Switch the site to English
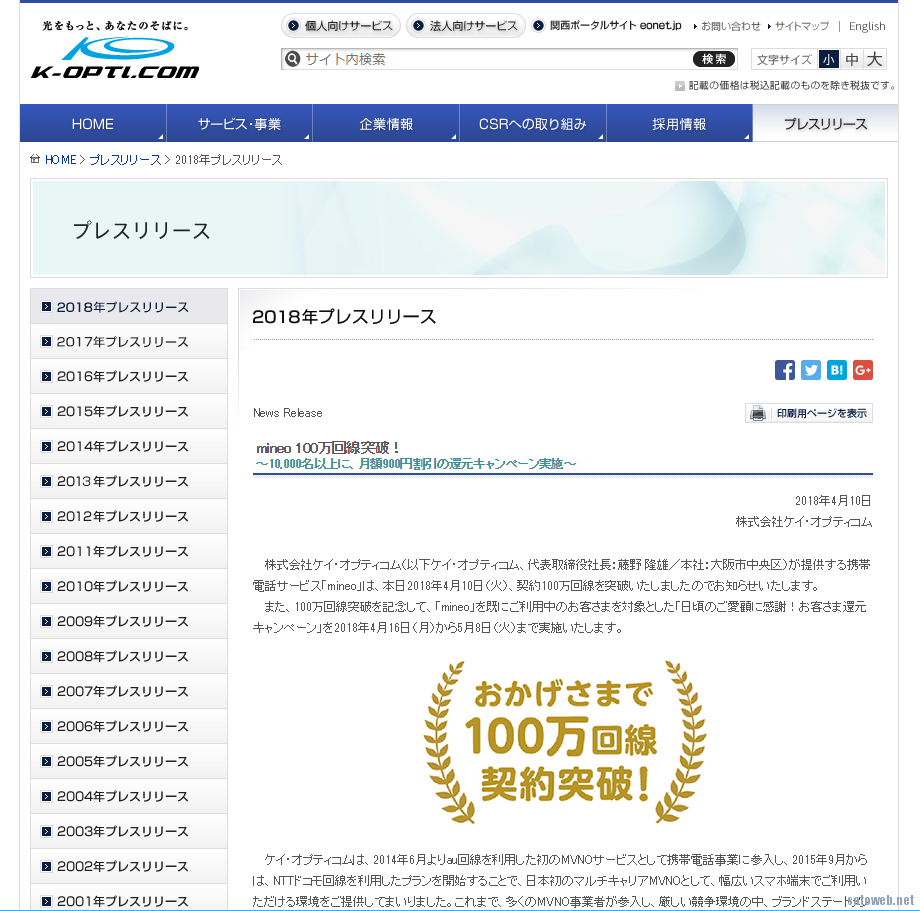 867,26
